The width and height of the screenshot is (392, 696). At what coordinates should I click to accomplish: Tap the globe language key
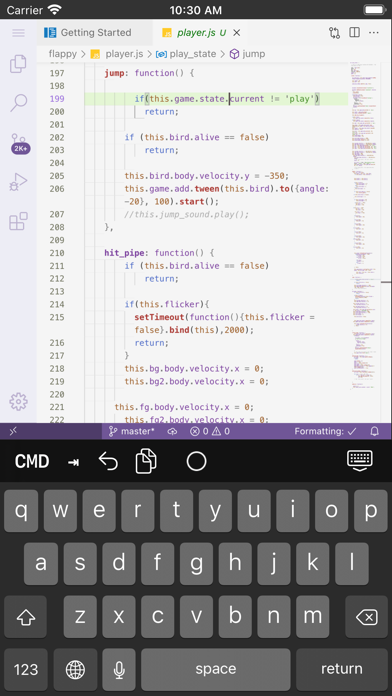click(x=75, y=669)
